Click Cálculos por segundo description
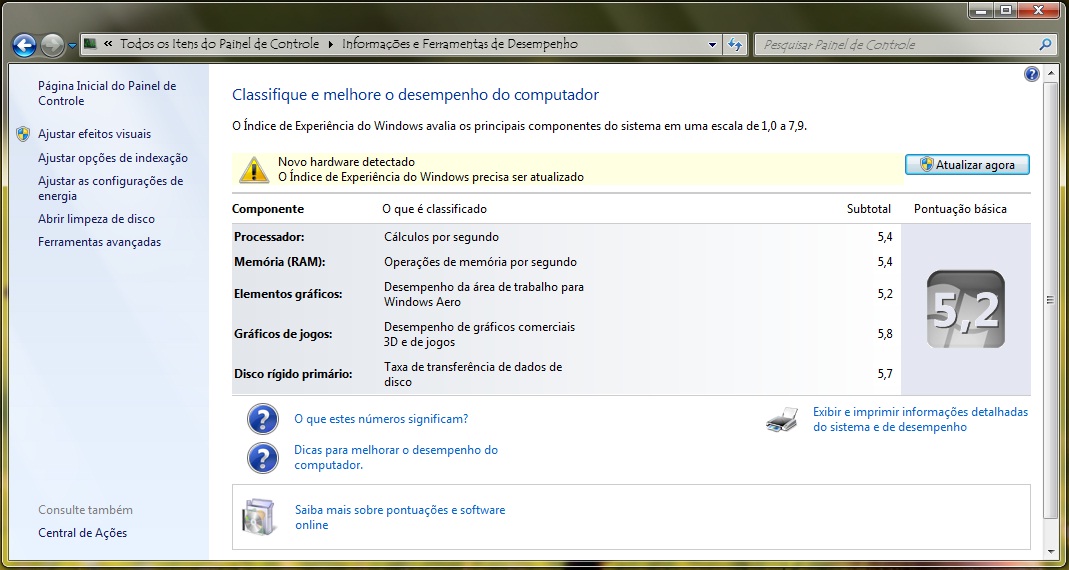This screenshot has height=570, width=1069. 441,237
